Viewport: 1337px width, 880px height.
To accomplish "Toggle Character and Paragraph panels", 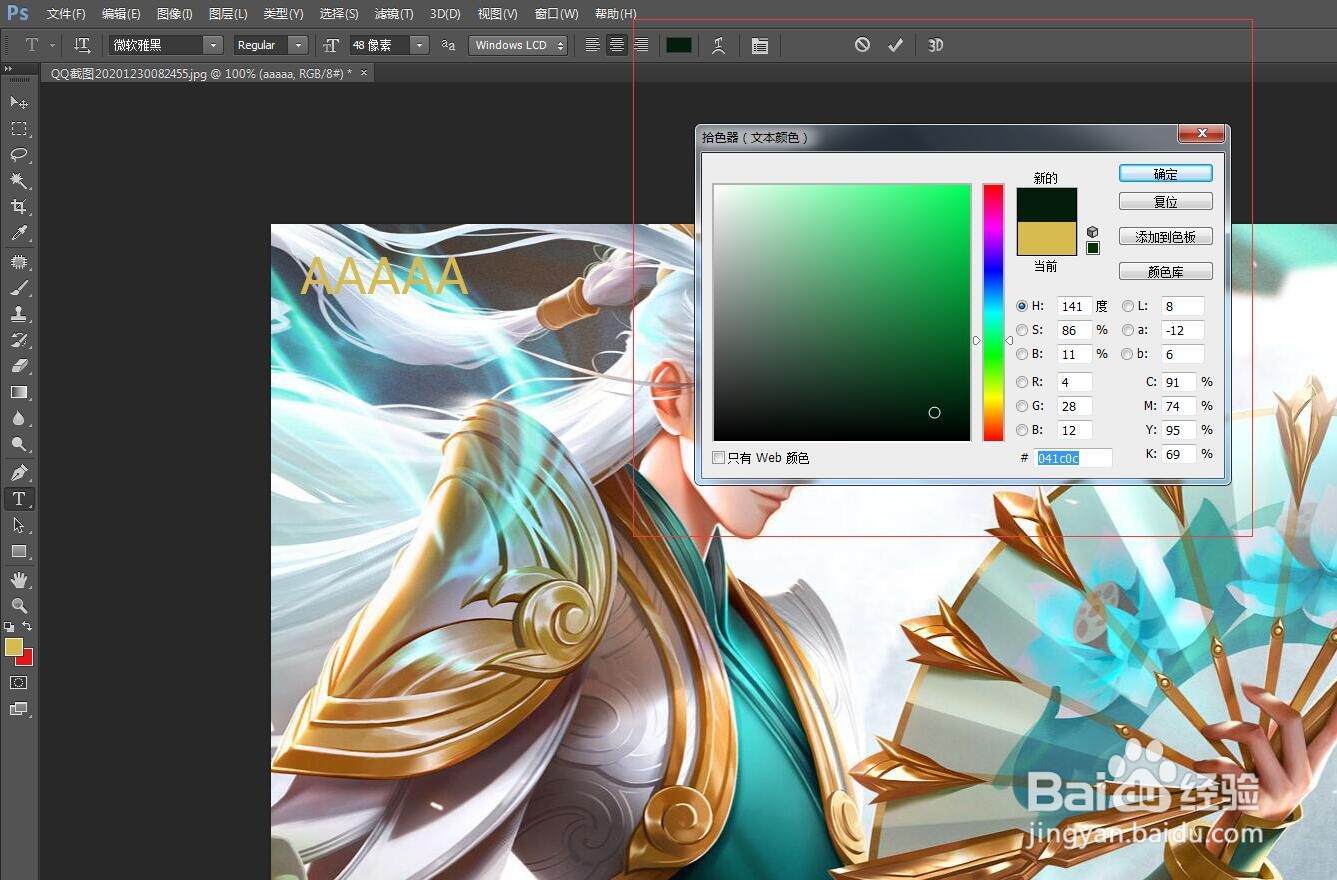I will tap(760, 45).
